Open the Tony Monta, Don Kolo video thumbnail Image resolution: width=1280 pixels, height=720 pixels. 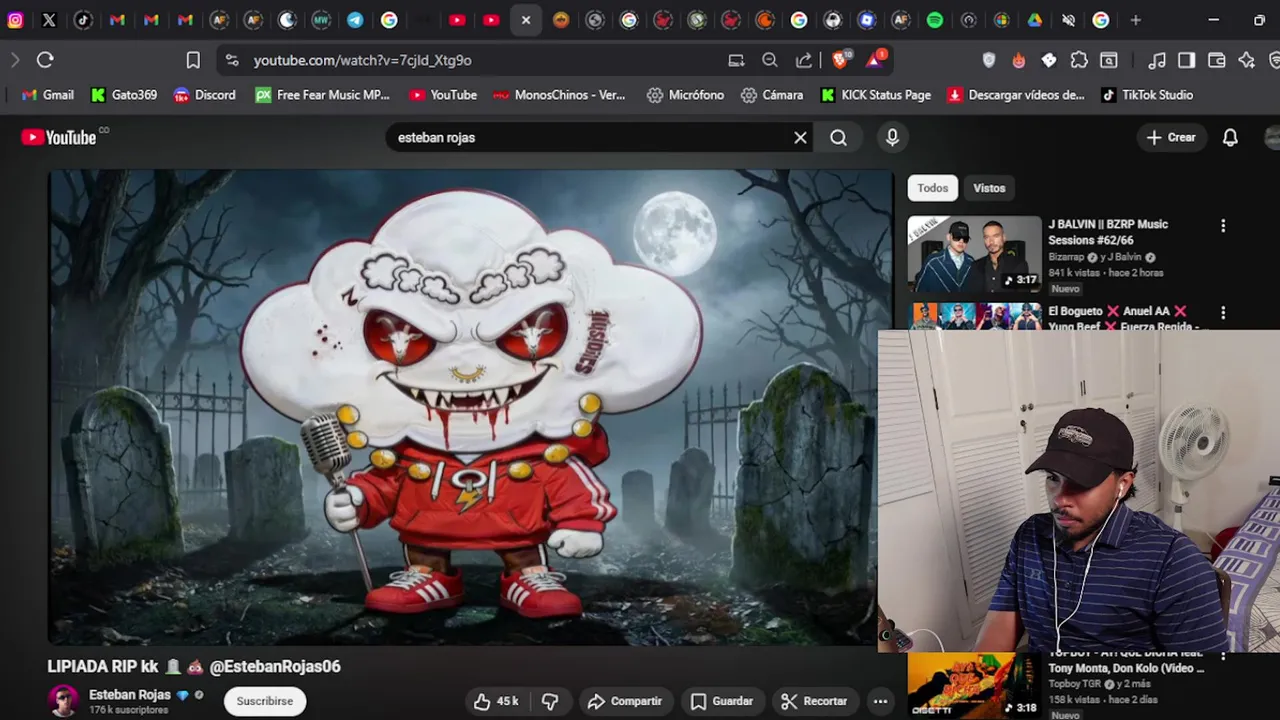[x=974, y=685]
